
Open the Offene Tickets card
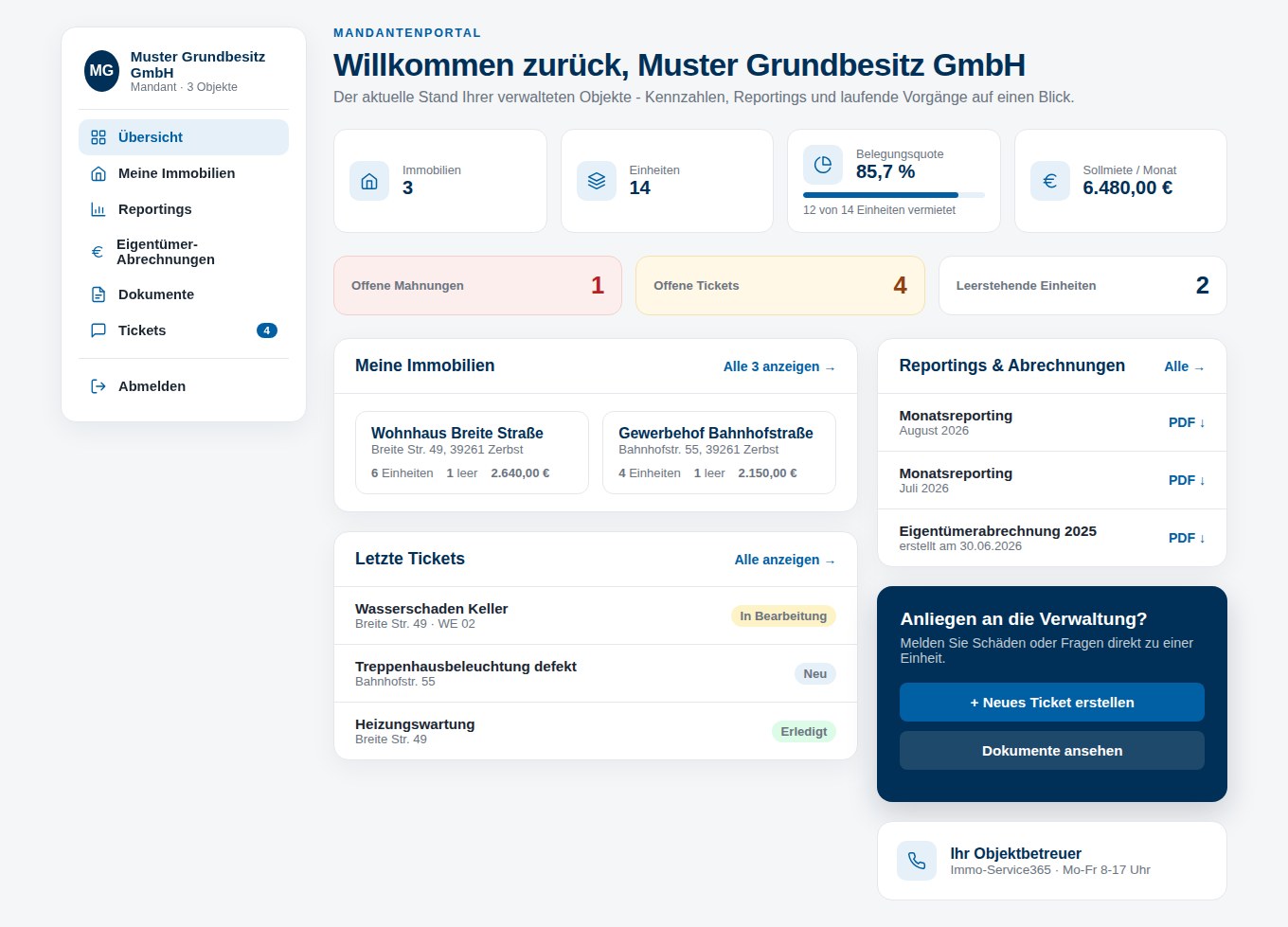pyautogui.click(x=780, y=285)
